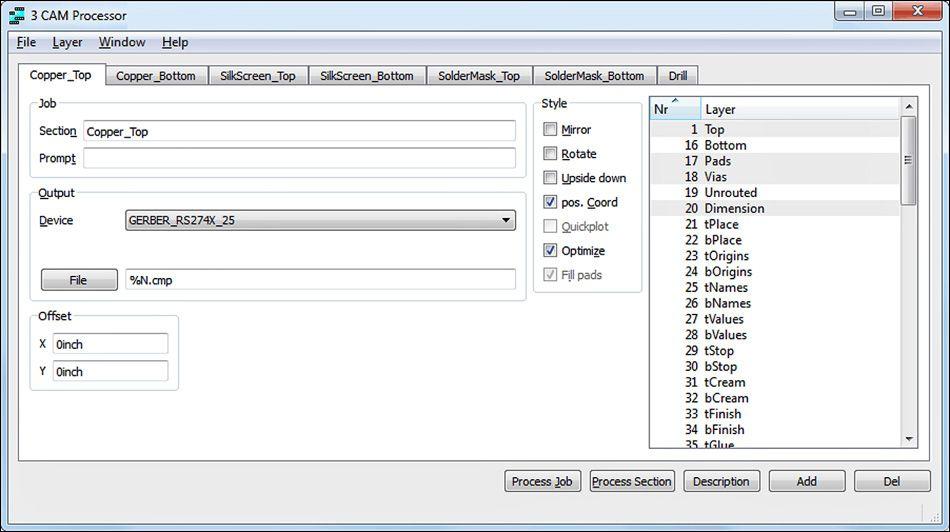The image size is (950, 532).
Task: Click the layer list scroll up arrow
Action: tap(909, 107)
